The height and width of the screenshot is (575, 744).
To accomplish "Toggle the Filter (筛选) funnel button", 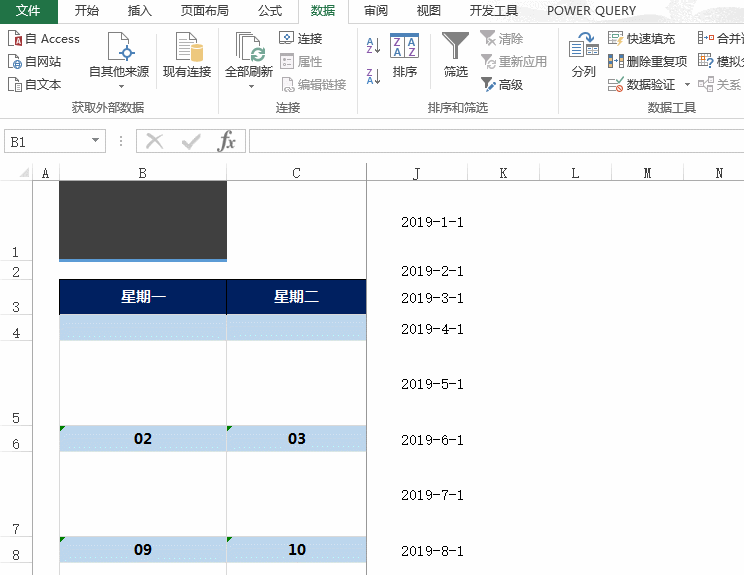I will coord(456,56).
